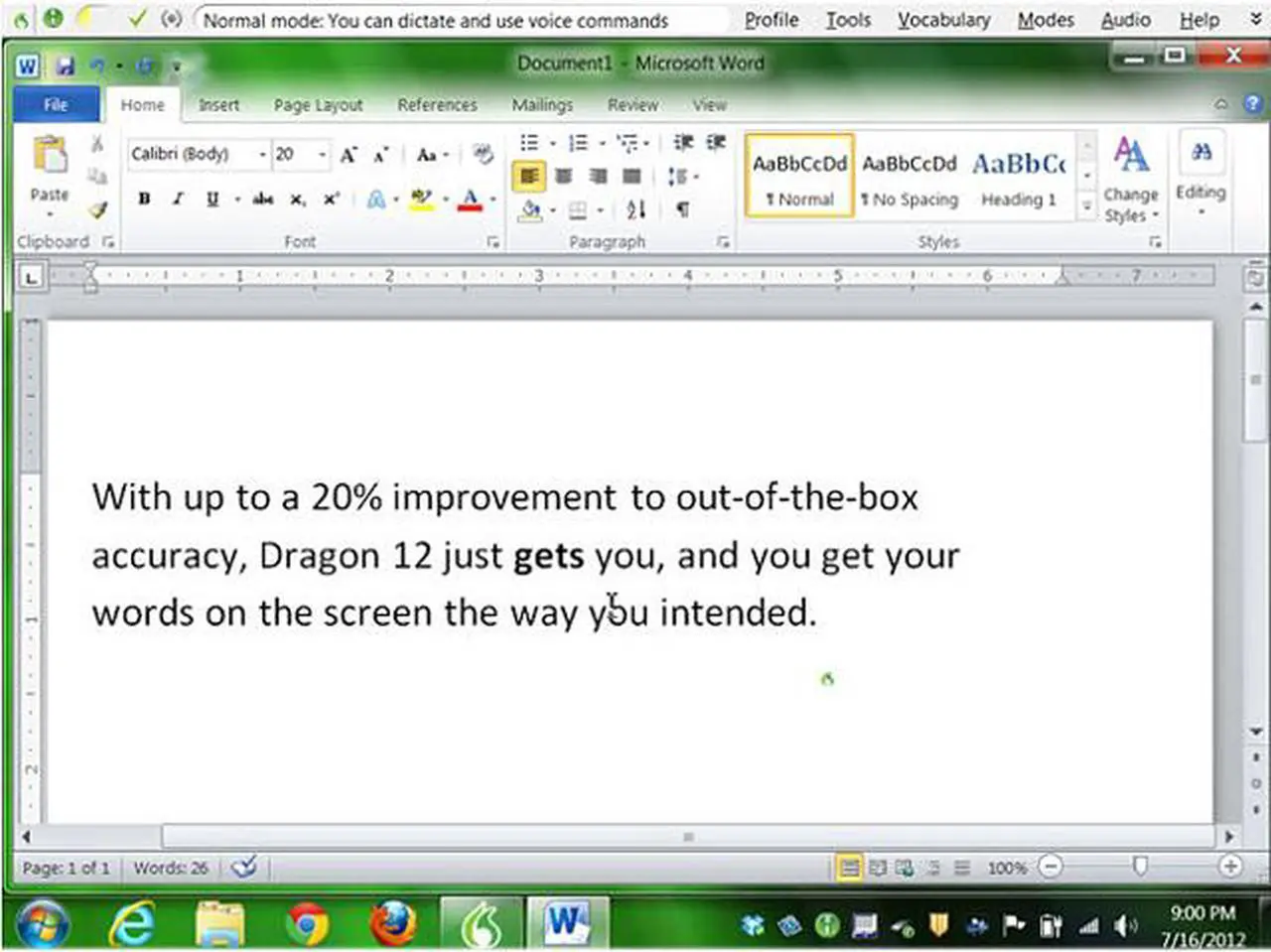
Task: Expand the Bullets list dropdown arrow
Action: click(553, 144)
